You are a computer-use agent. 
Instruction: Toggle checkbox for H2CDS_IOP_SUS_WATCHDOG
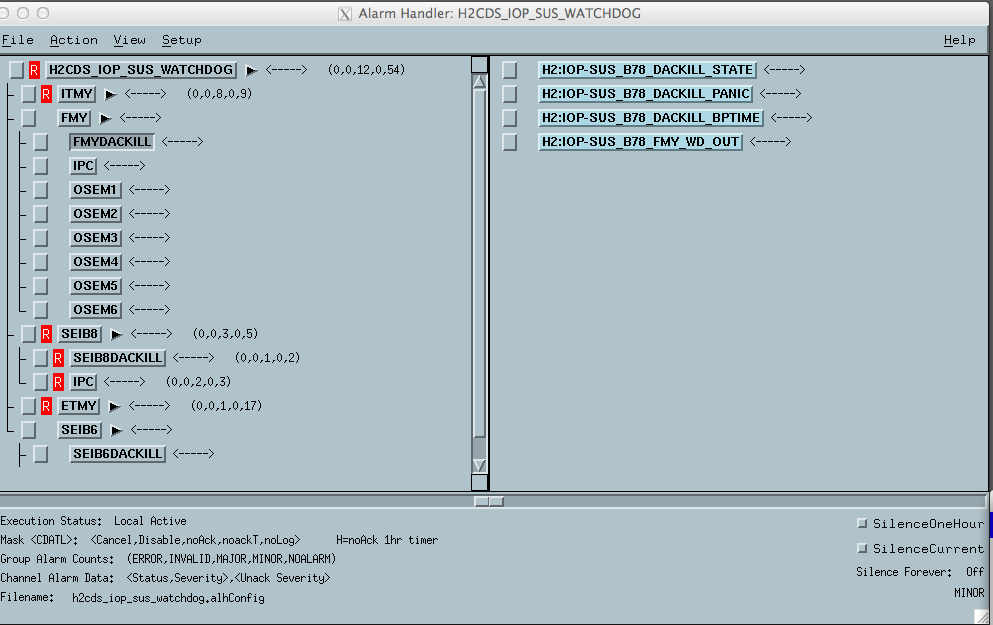16,70
